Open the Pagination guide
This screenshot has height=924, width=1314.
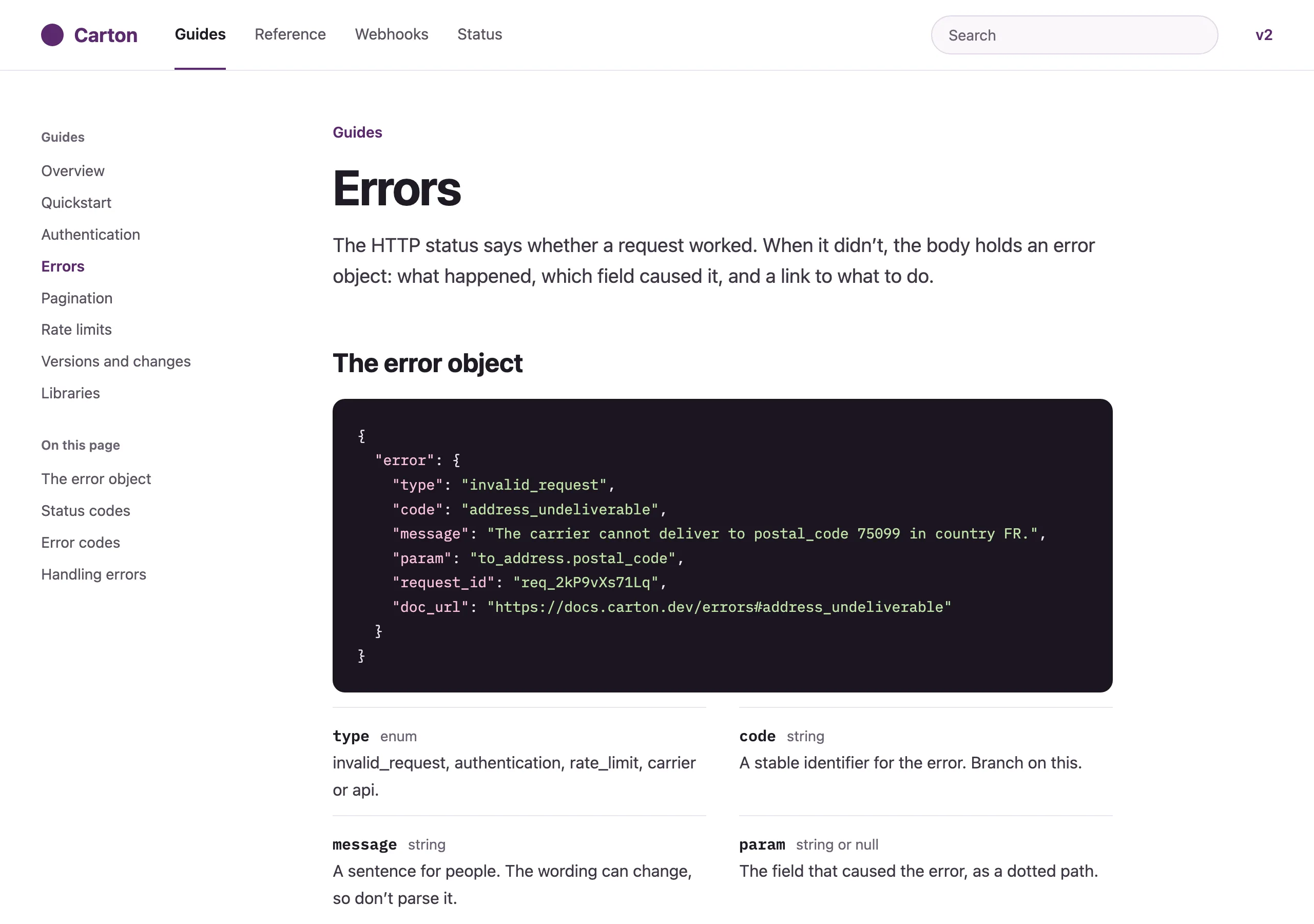click(x=76, y=298)
